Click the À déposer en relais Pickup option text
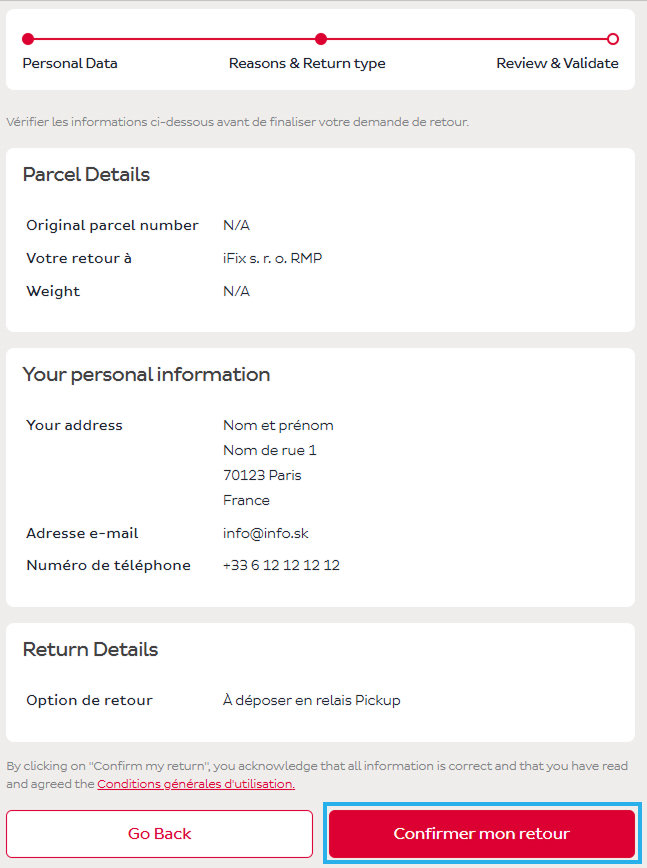Screen dimensions: 647x868 311,700
